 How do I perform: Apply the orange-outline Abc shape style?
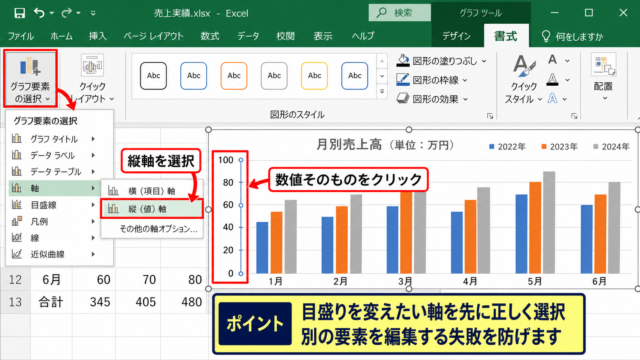pos(234,76)
